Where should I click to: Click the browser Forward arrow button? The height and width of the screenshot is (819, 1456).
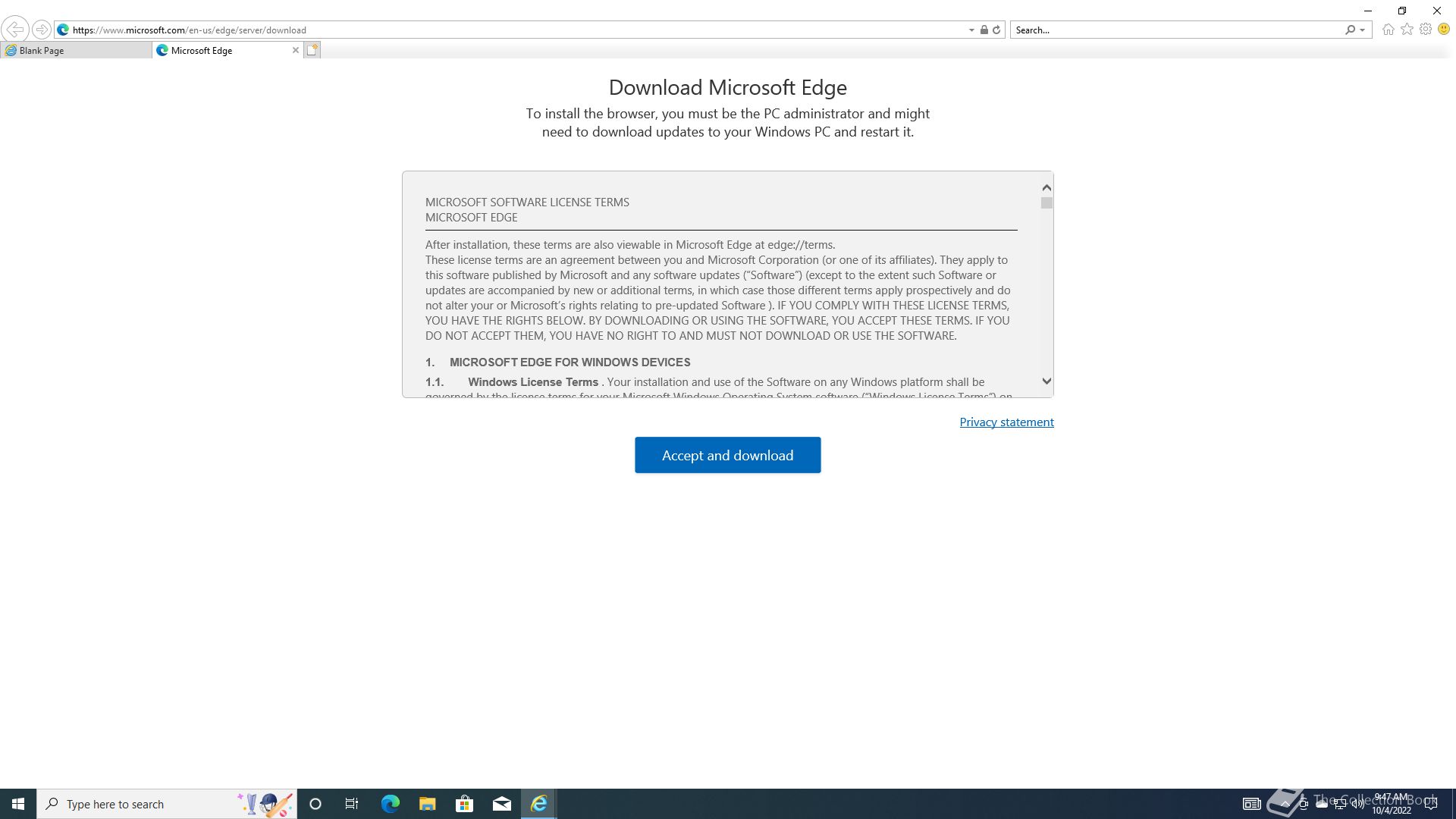(x=42, y=30)
